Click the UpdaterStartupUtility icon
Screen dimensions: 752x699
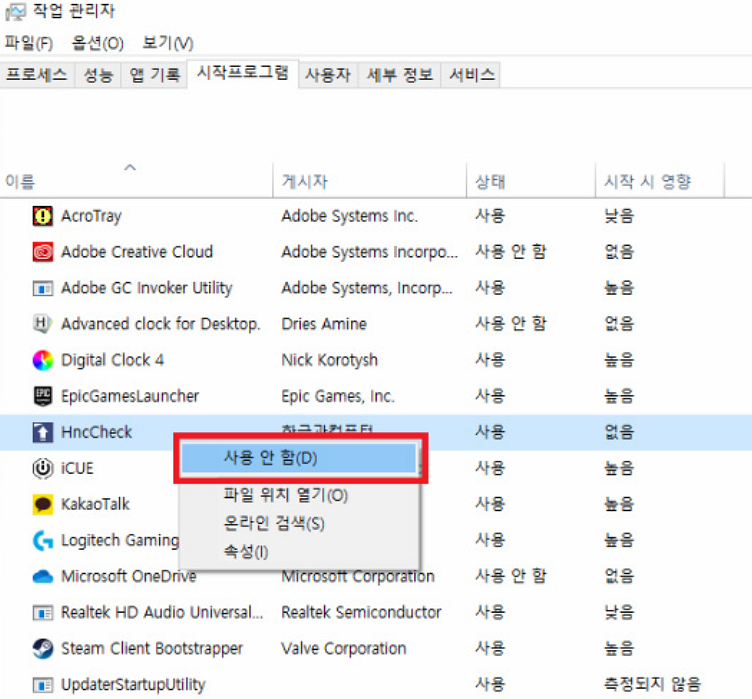pyautogui.click(x=43, y=685)
